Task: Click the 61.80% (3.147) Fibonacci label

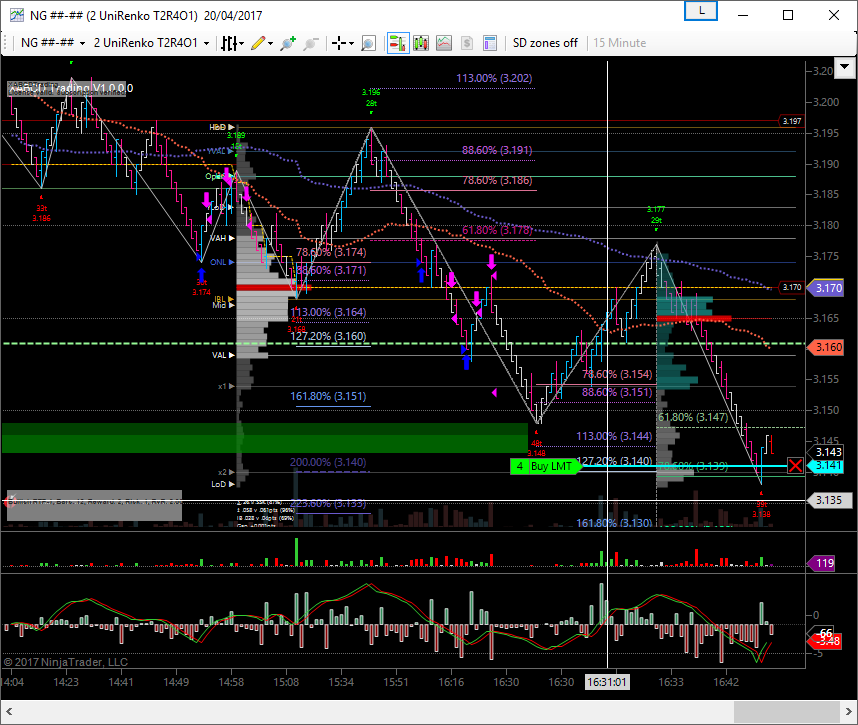Action: 693,417
